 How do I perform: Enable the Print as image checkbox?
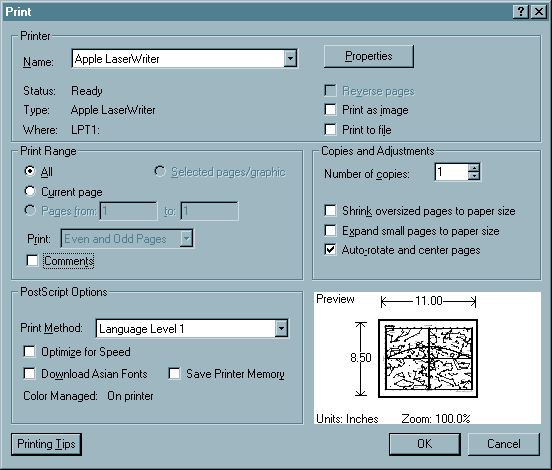(x=330, y=109)
